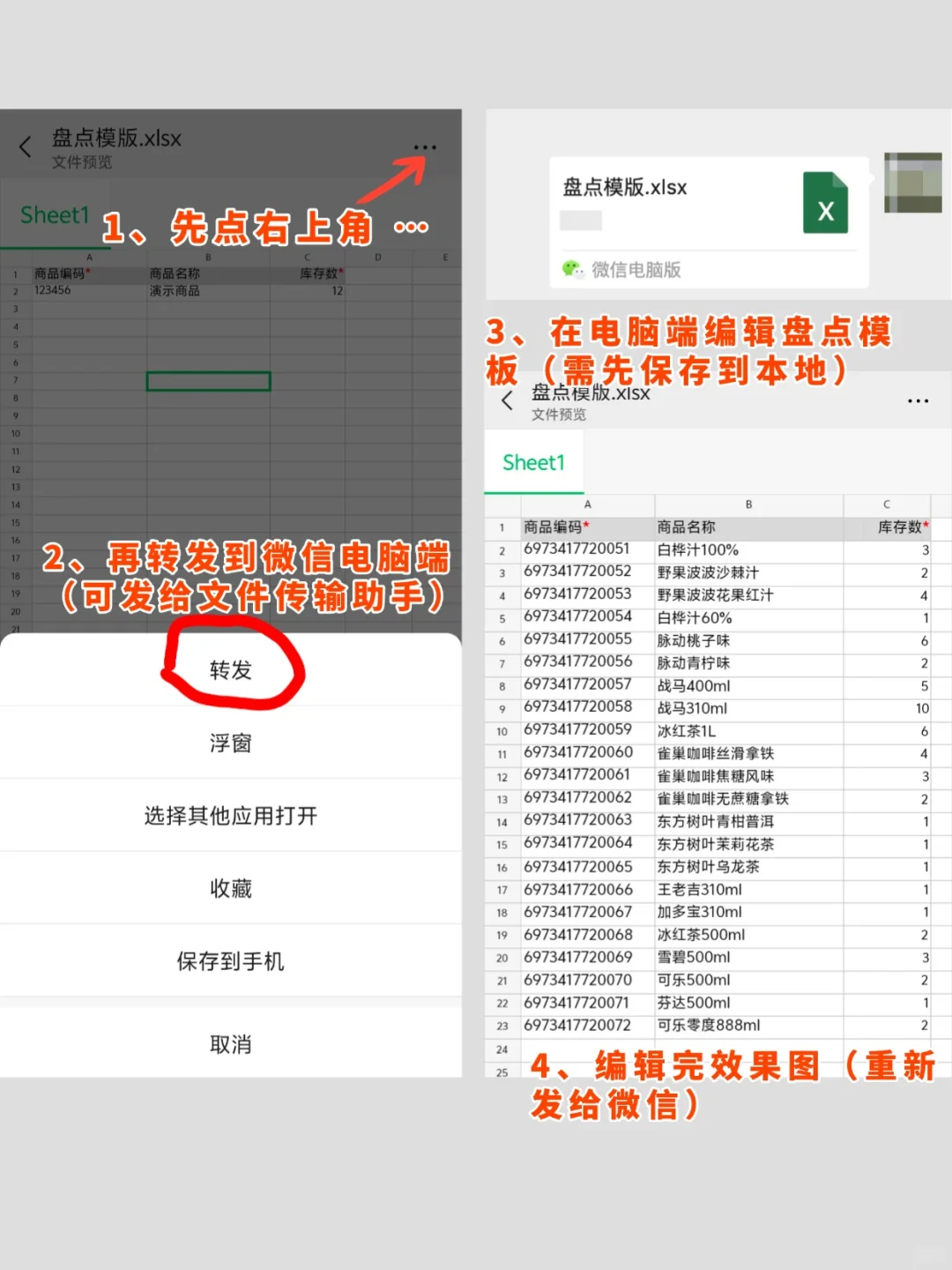
Task: Tap 收藏 to favorite the file
Action: (x=231, y=888)
